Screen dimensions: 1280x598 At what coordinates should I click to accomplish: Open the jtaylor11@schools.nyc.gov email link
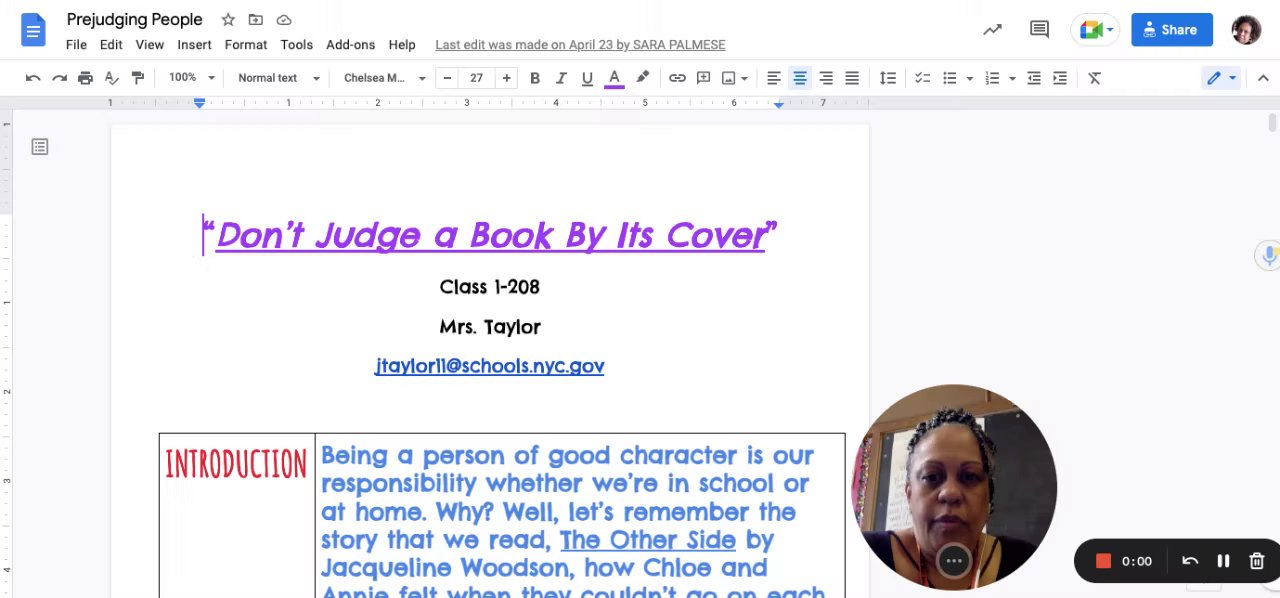coord(489,366)
